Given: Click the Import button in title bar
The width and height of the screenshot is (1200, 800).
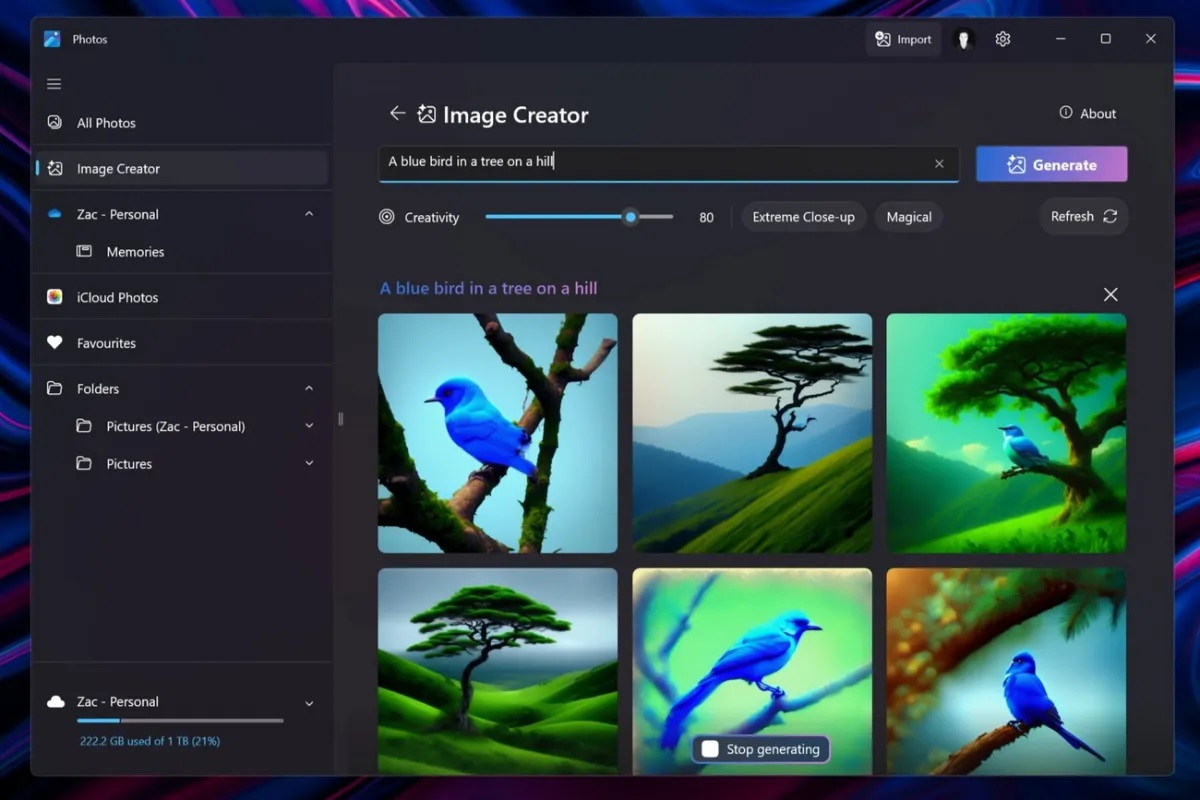Looking at the screenshot, I should coord(903,39).
